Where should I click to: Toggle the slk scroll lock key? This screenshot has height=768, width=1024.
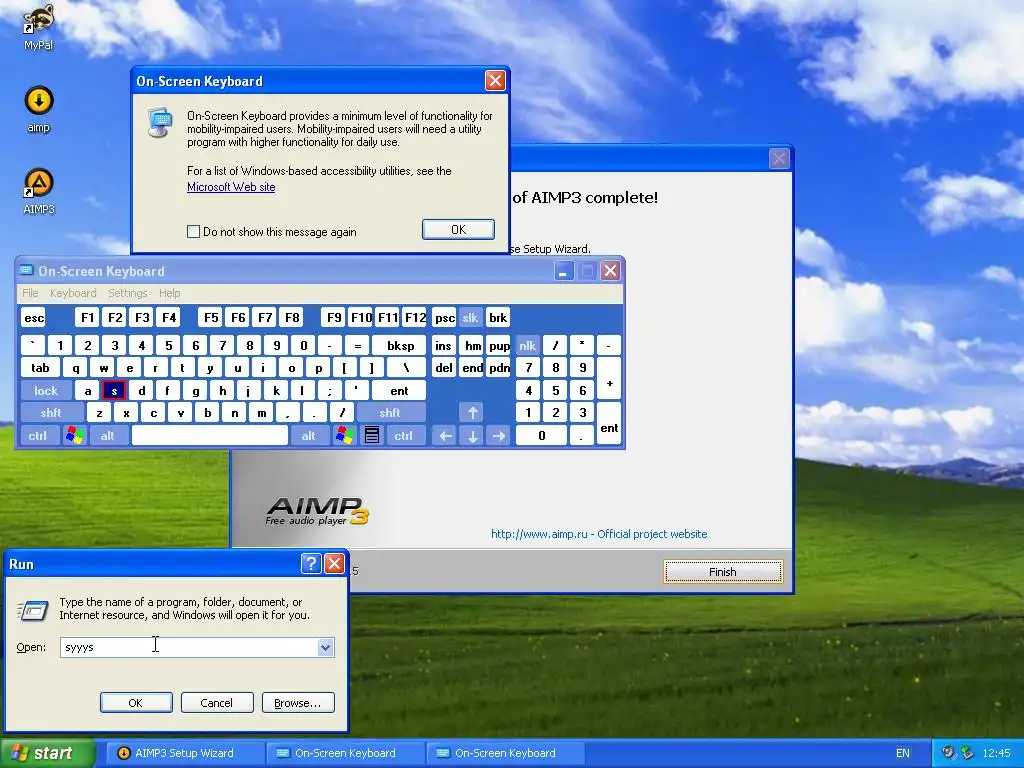pyautogui.click(x=470, y=318)
